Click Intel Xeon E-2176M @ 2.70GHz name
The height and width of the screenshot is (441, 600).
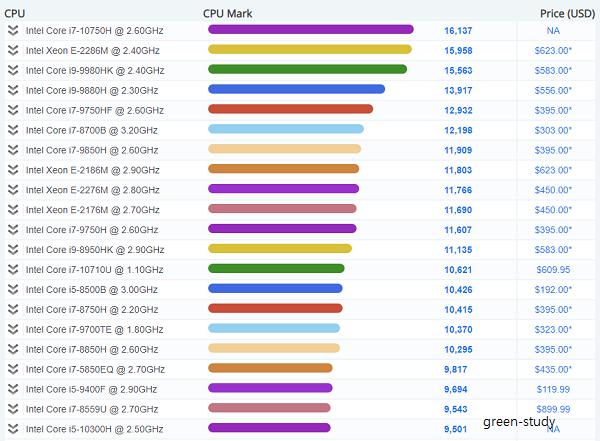click(x=93, y=210)
